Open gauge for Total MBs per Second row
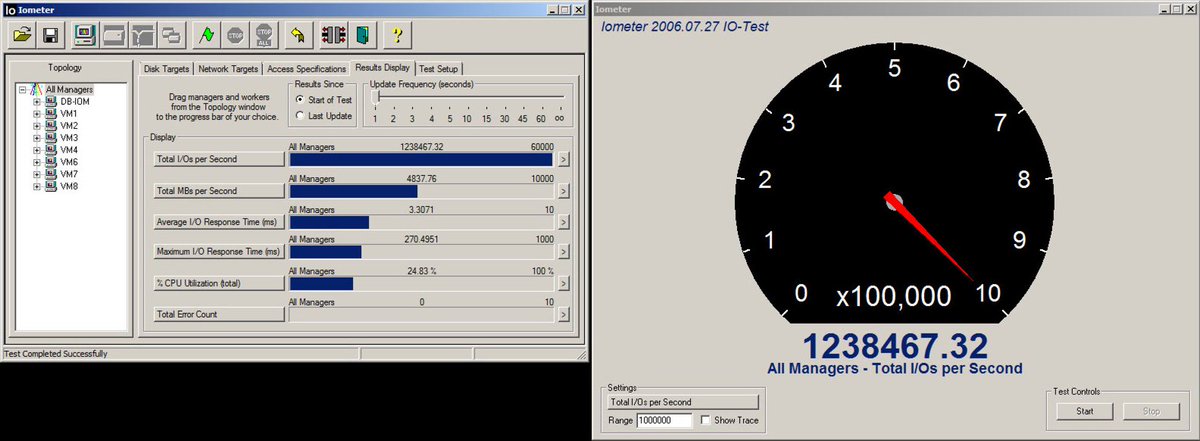Image resolution: width=1200 pixels, height=441 pixels. 563,190
